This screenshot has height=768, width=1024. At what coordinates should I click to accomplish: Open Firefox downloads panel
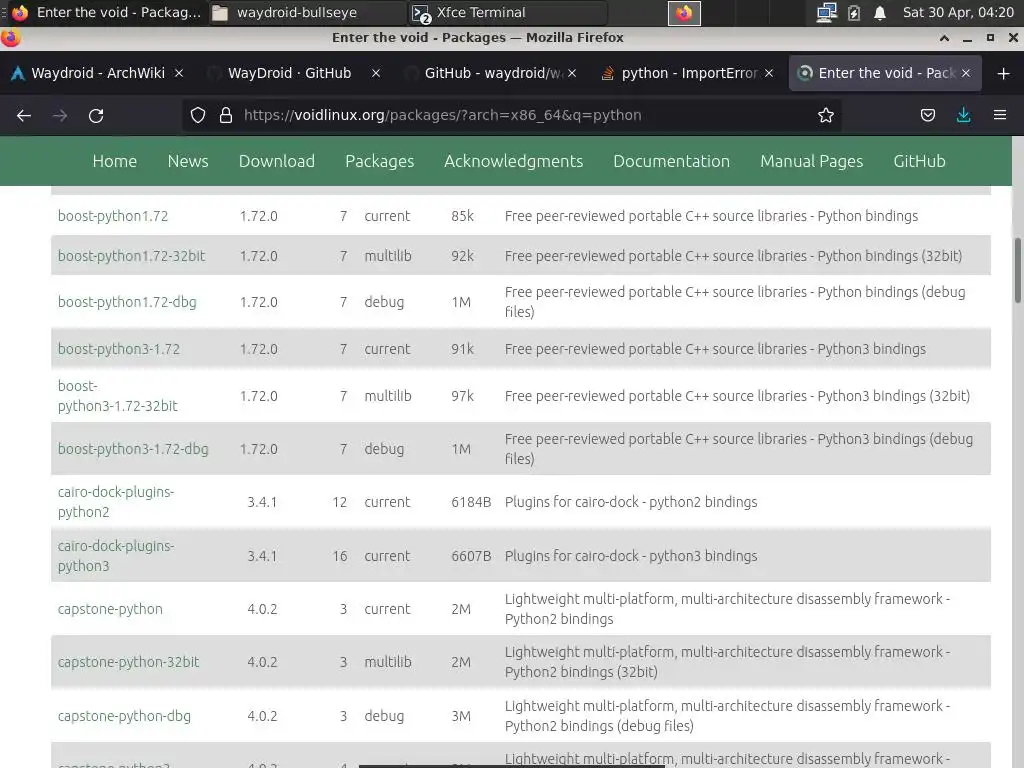[963, 116]
